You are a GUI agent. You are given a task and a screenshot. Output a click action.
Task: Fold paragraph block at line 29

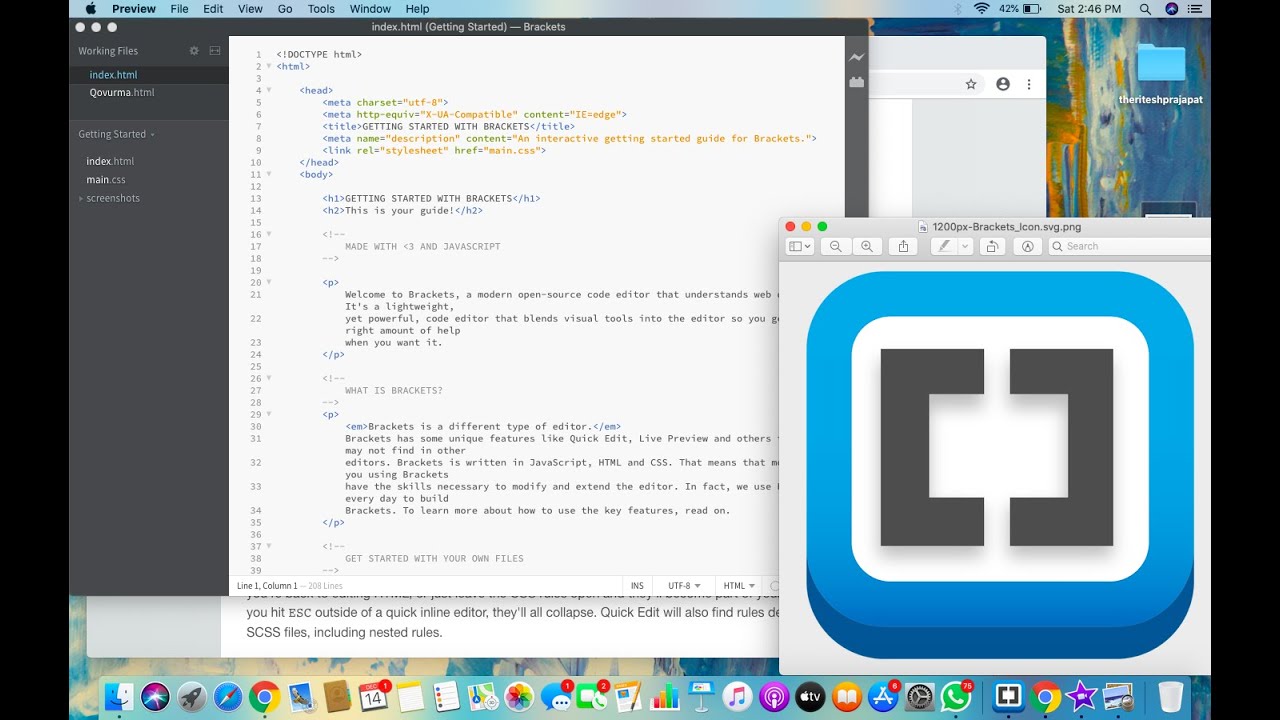click(269, 414)
